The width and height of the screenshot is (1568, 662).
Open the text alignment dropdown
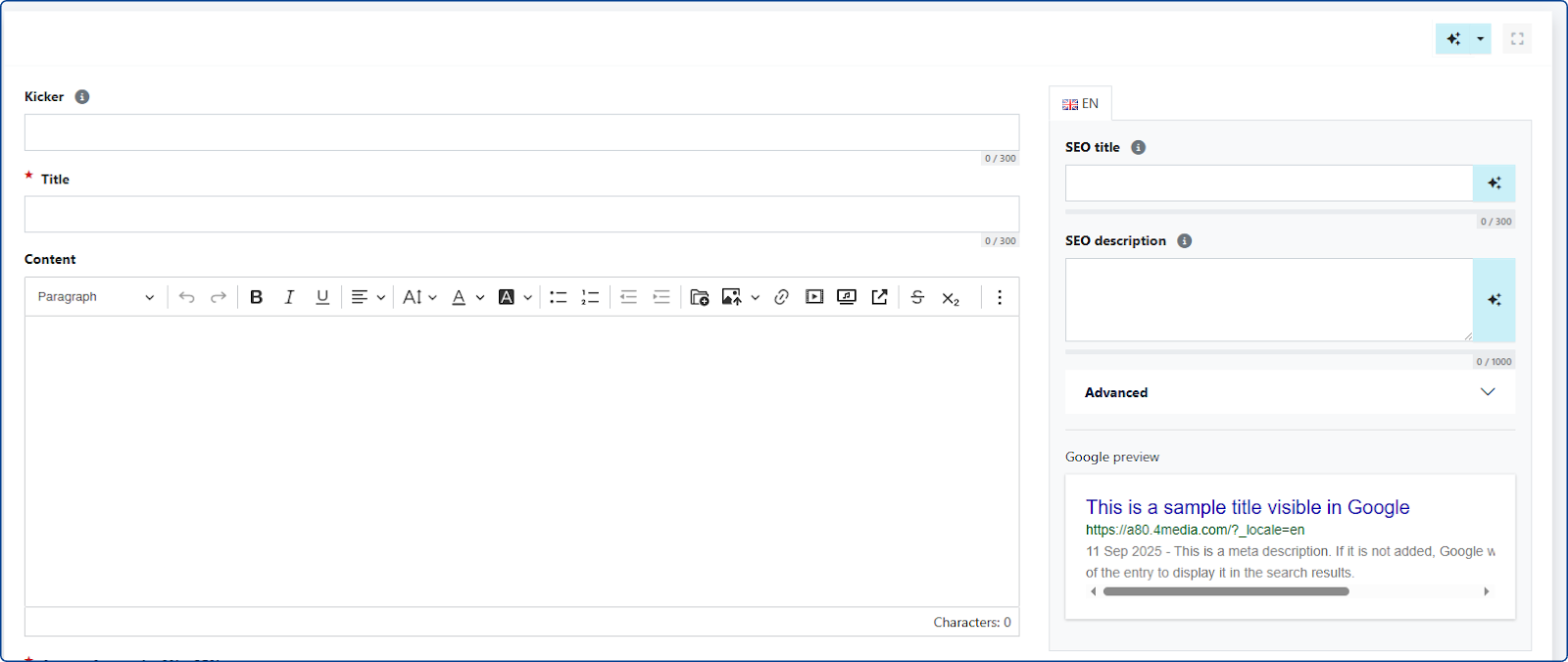[367, 297]
